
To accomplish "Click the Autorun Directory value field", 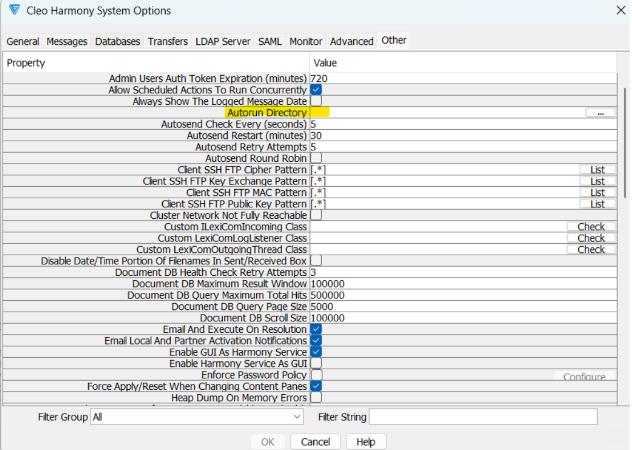I will pyautogui.click(x=447, y=112).
